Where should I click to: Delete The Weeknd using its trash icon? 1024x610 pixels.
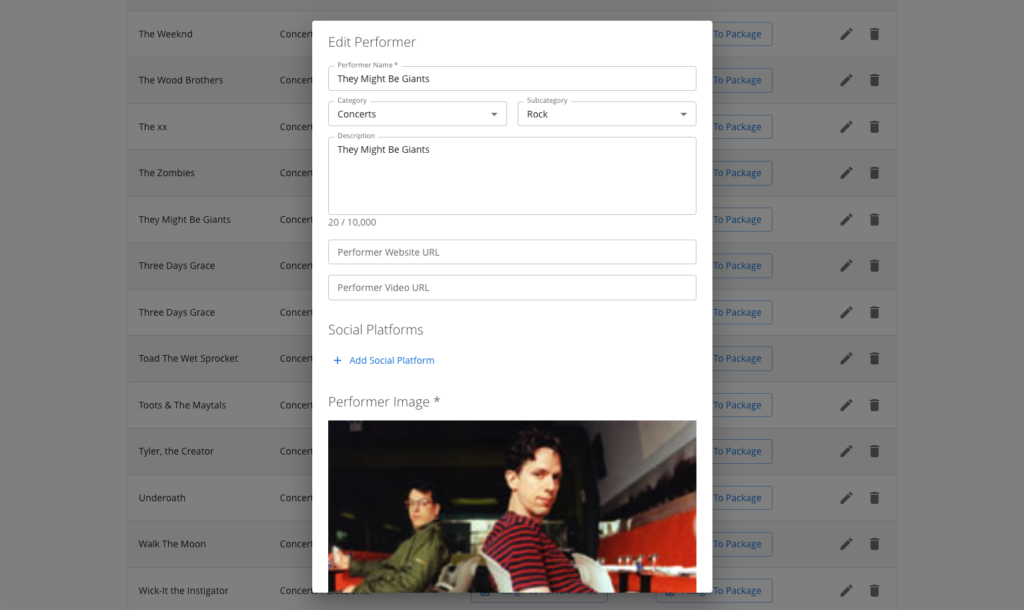point(874,34)
